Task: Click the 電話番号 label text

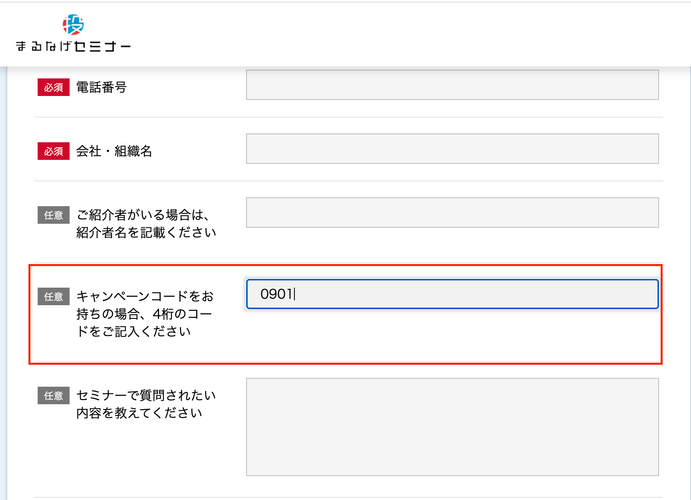Action: click(101, 87)
